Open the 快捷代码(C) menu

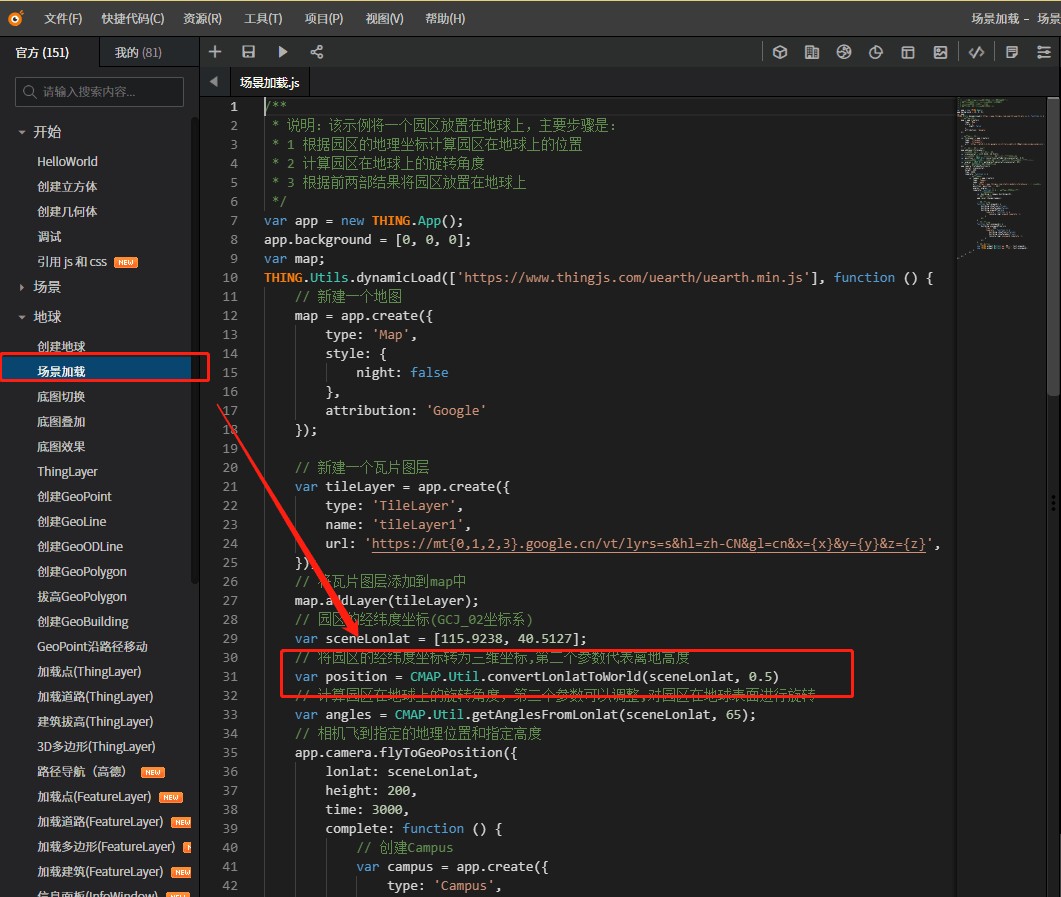pyautogui.click(x=133, y=18)
